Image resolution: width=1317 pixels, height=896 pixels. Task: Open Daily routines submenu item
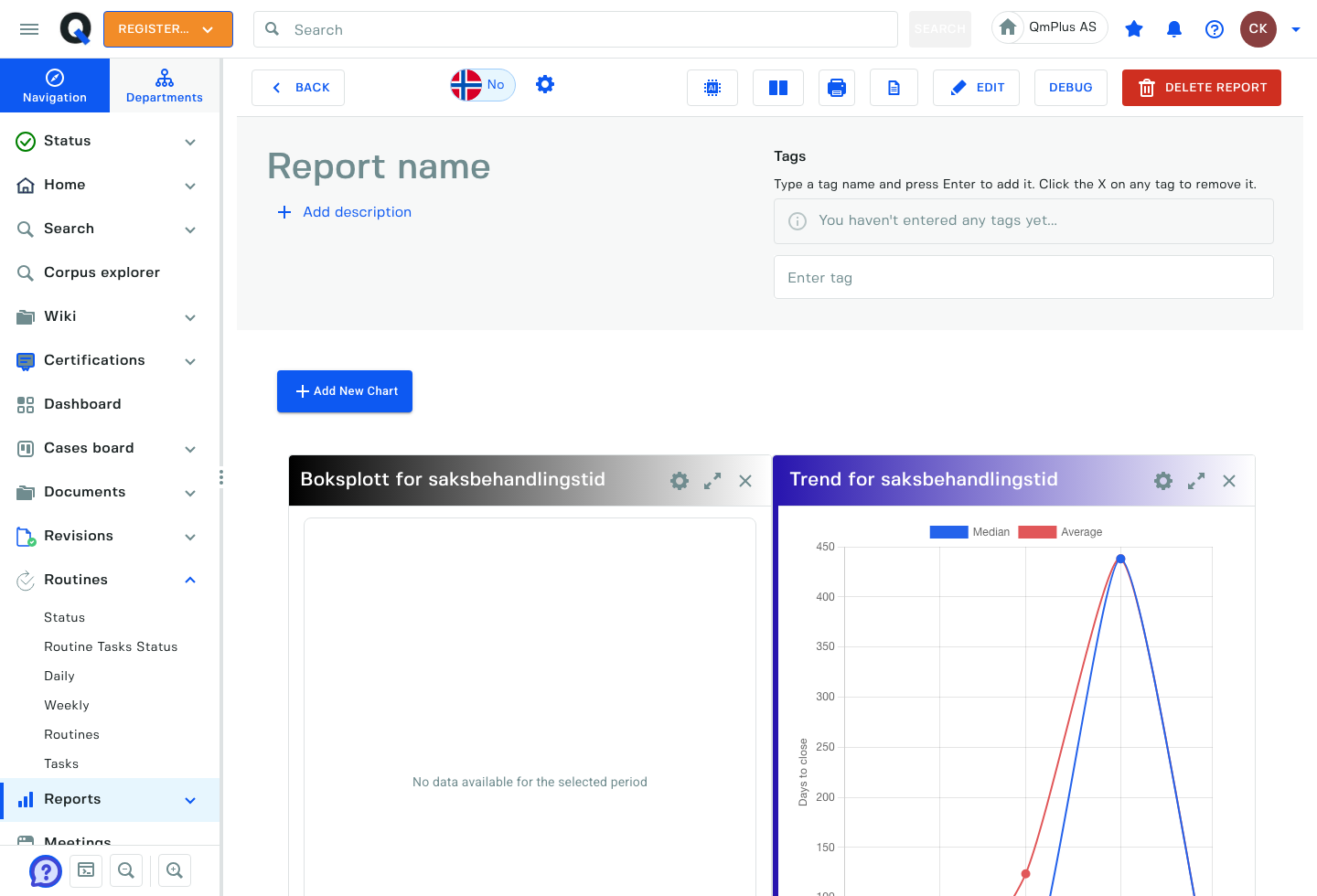(x=59, y=676)
